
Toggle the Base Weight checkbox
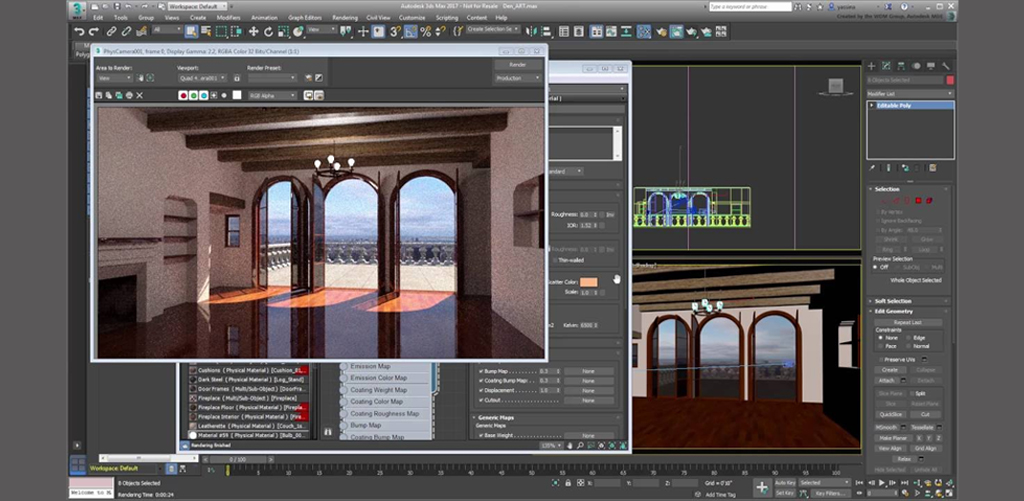(481, 435)
